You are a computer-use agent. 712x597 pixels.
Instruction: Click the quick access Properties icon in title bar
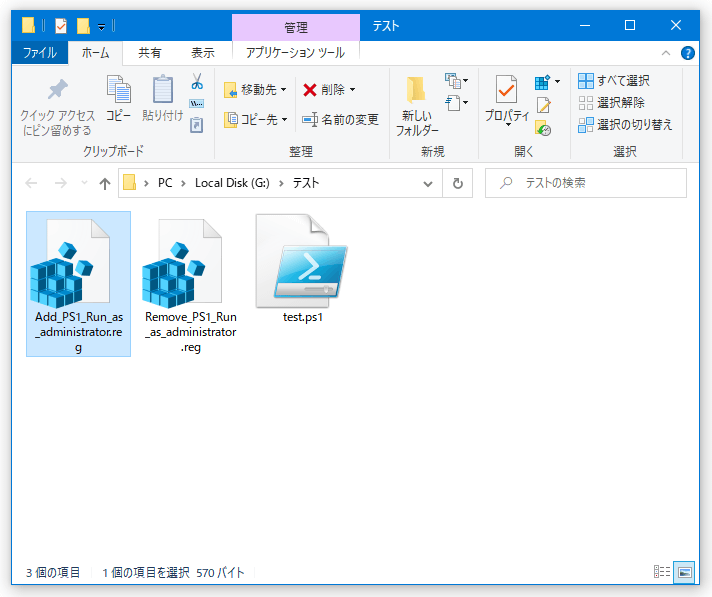pos(61,25)
